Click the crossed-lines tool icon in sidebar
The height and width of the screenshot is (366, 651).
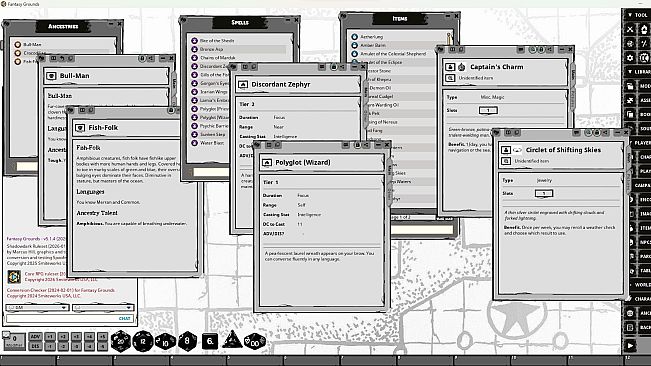[x=630, y=29]
